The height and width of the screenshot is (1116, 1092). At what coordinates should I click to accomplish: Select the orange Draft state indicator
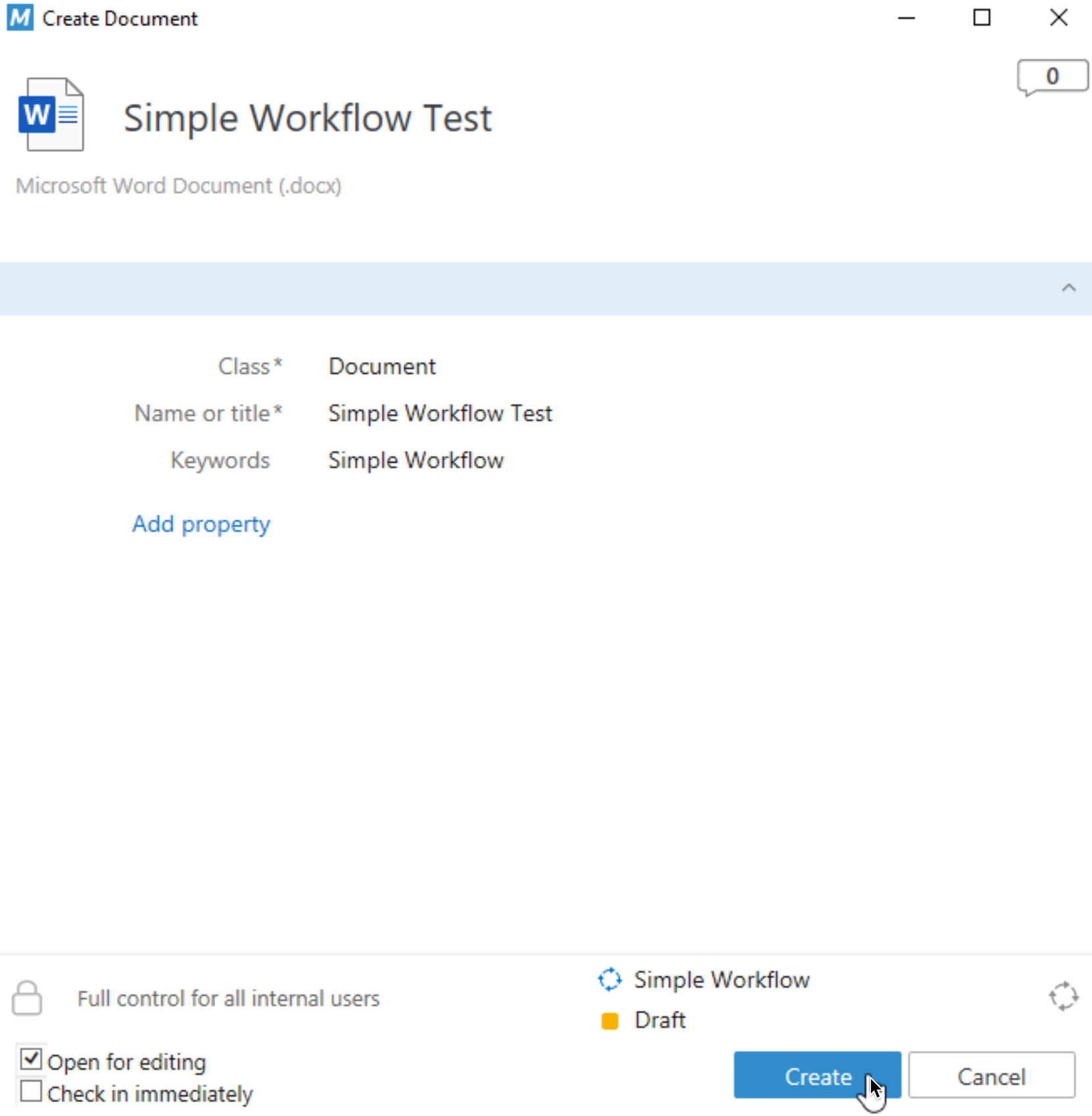coord(610,1021)
